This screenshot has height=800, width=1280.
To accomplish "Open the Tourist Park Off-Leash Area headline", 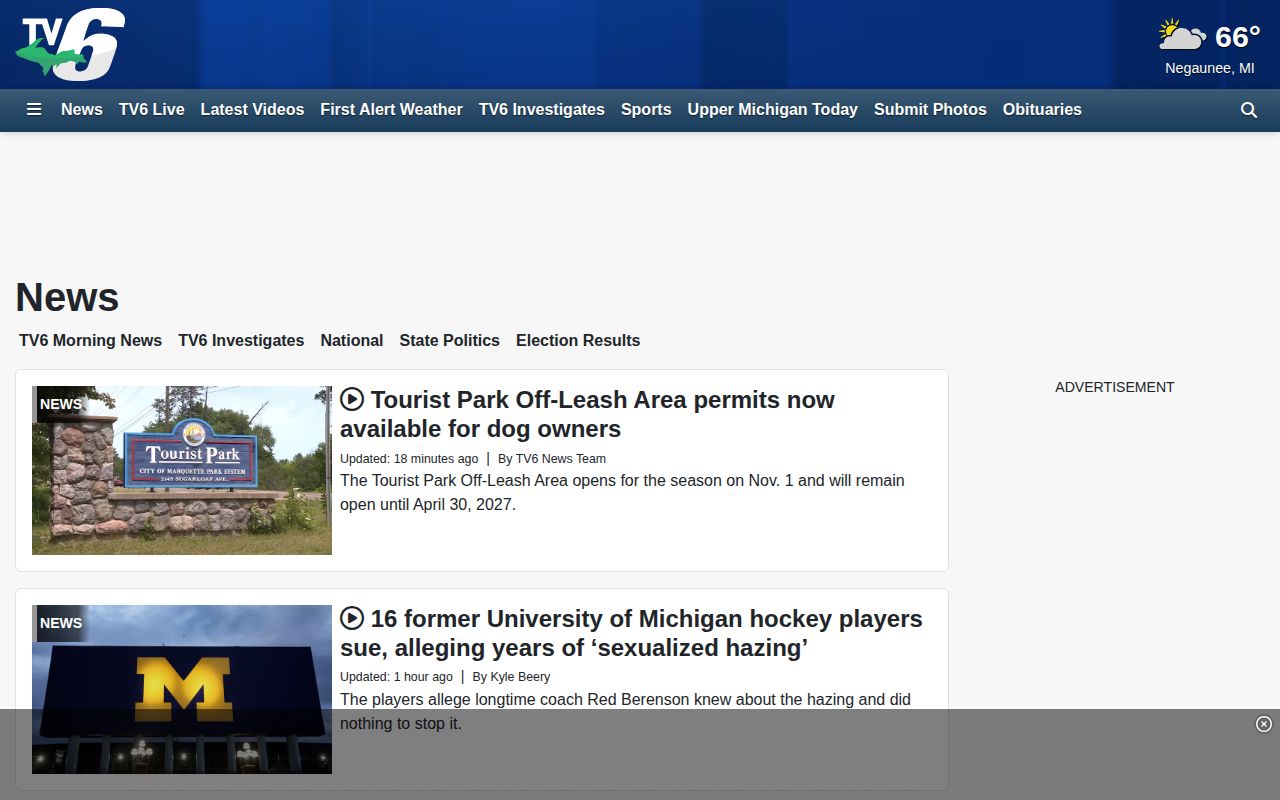I will [x=587, y=414].
